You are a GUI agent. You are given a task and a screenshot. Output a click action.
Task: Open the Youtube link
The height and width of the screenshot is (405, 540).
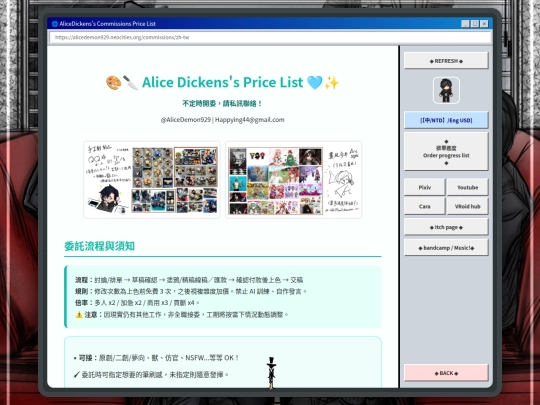[x=467, y=187]
